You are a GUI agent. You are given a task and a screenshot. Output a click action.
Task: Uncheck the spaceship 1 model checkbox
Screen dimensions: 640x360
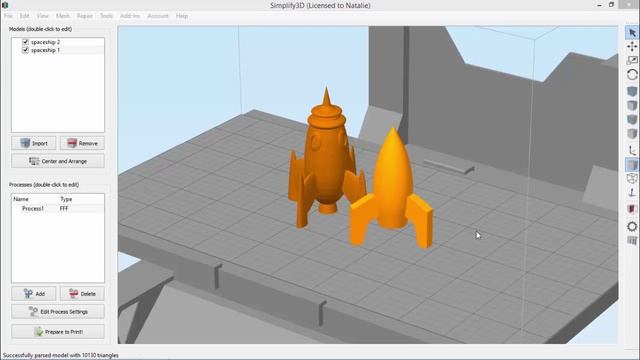click(25, 50)
